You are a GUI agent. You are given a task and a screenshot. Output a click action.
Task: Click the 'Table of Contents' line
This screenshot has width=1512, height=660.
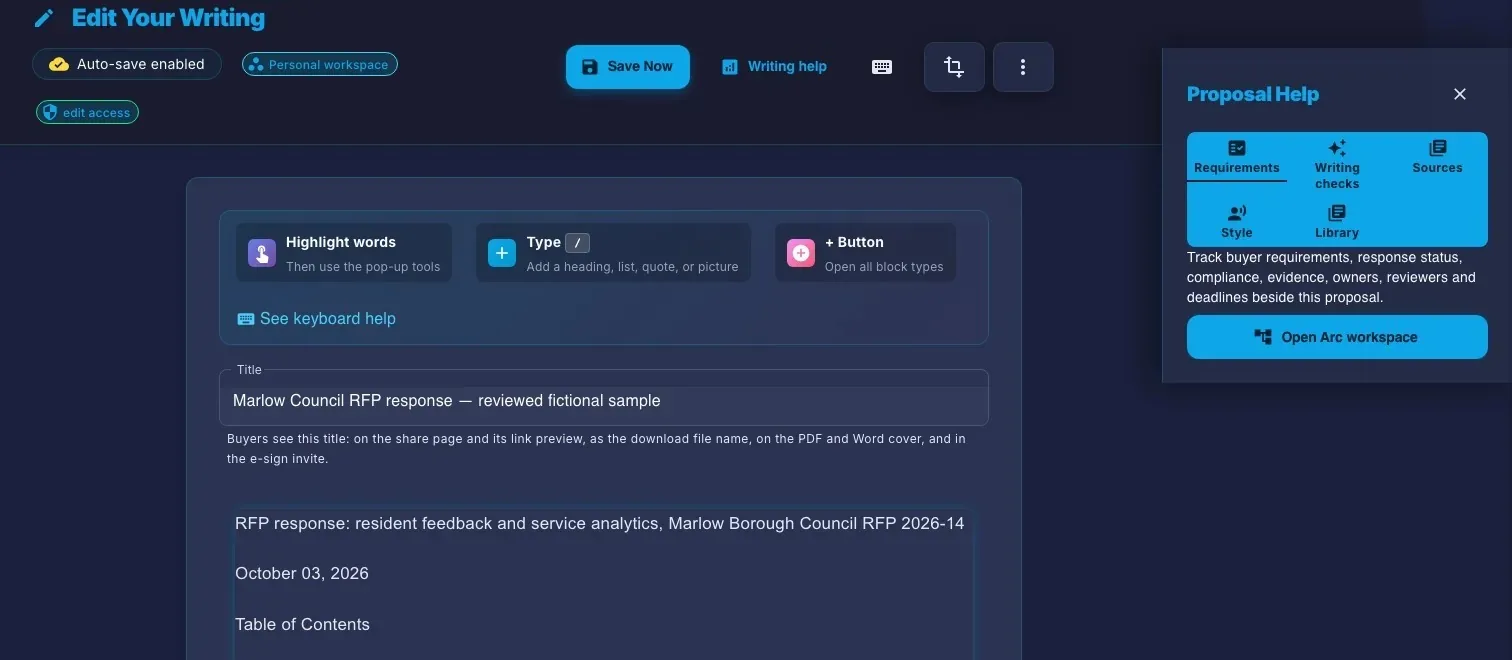tap(302, 625)
